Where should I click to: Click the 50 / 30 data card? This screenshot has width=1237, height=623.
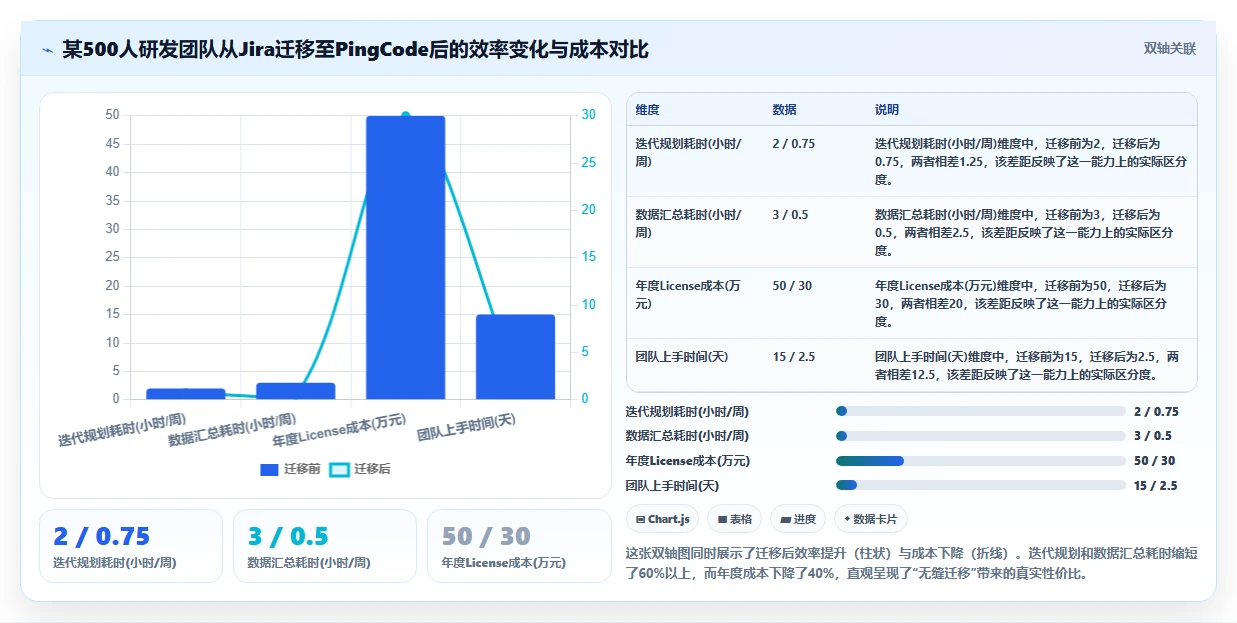click(x=519, y=546)
